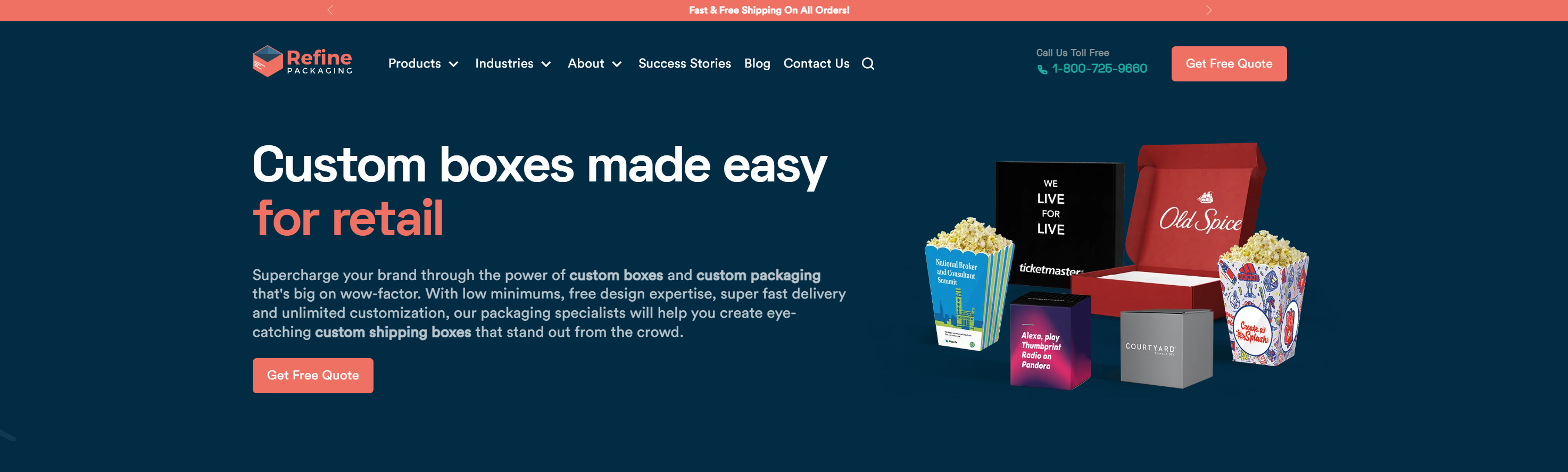Open the search magnifier icon
This screenshot has height=472, width=1568.
pos(868,64)
